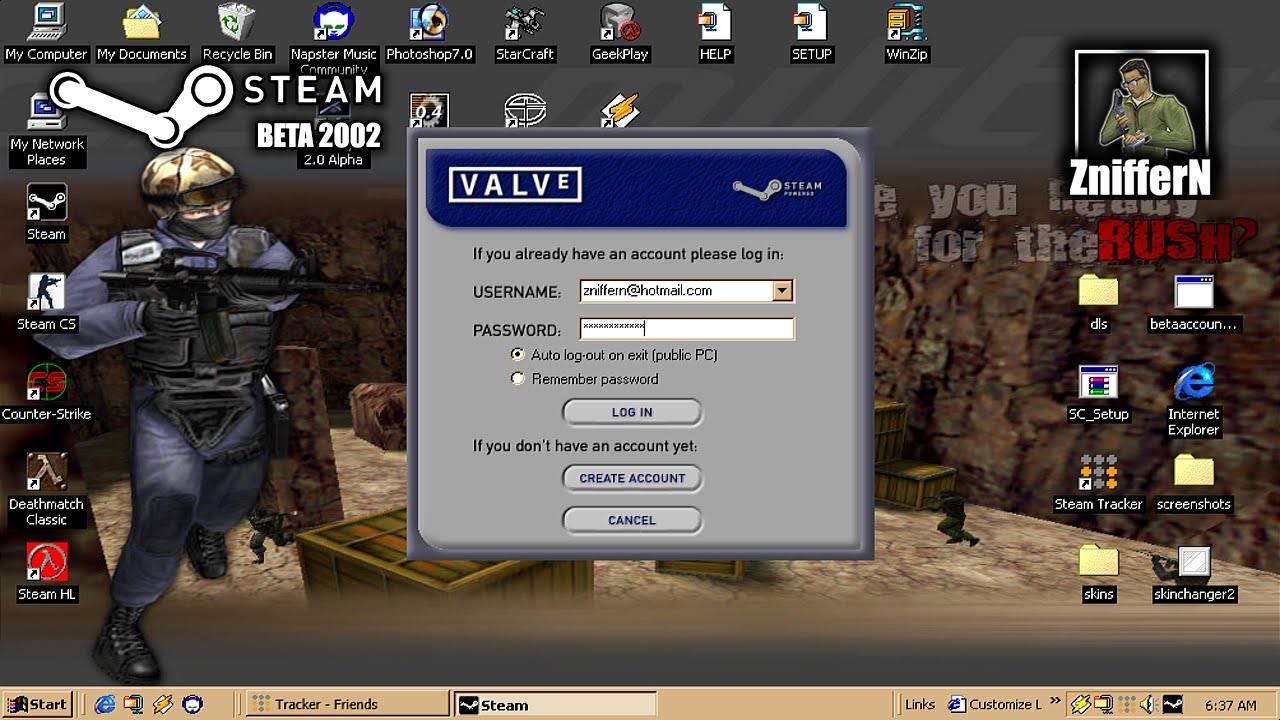
Task: Open the My Computer desktop icon
Action: [x=46, y=22]
